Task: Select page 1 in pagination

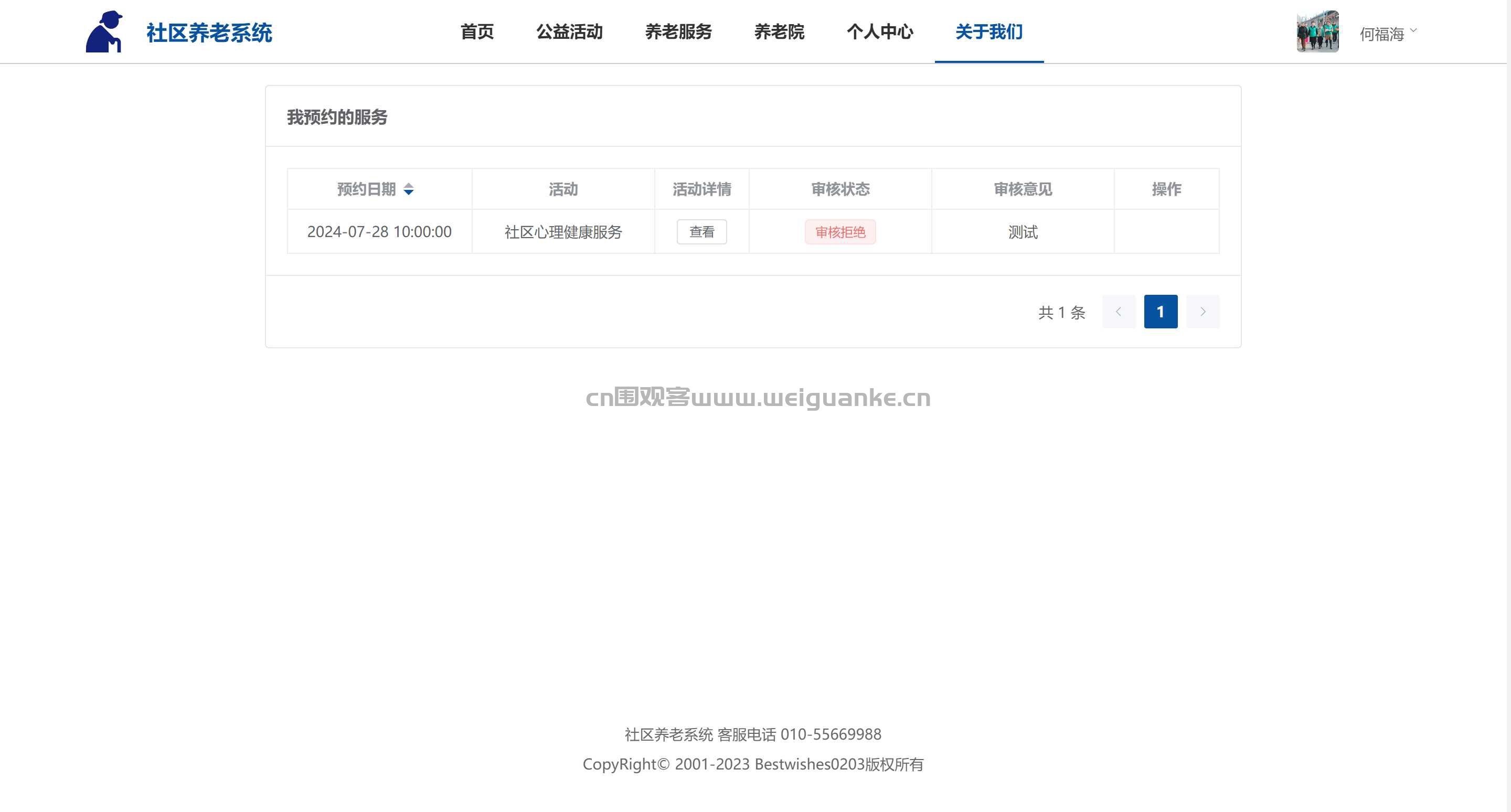Action: point(1160,312)
